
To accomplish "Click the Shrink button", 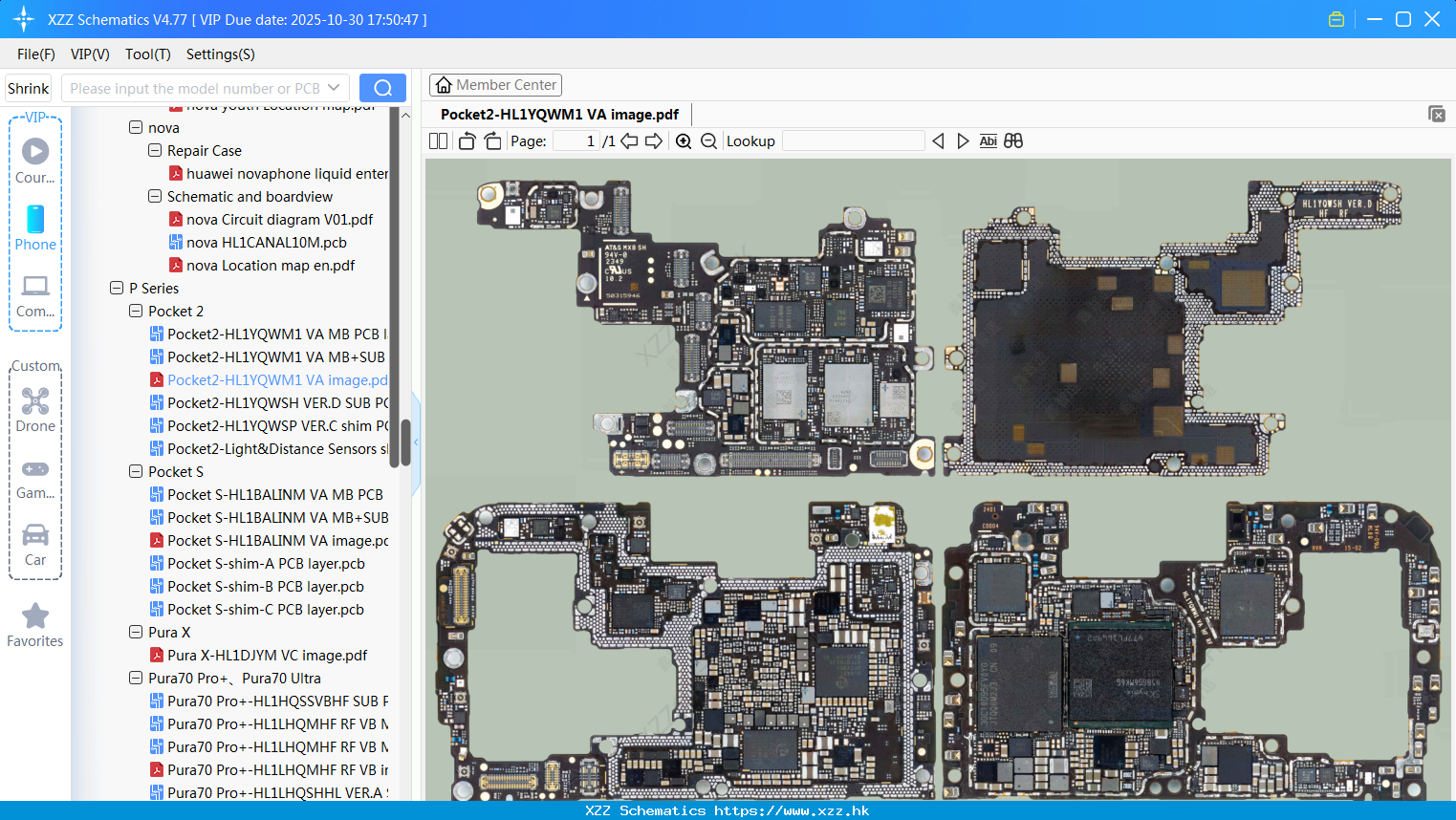I will (x=28, y=88).
